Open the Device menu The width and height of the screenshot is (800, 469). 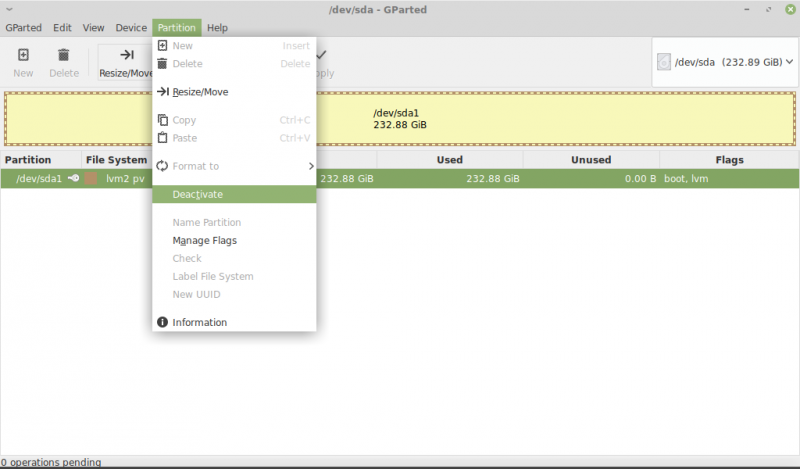point(131,28)
